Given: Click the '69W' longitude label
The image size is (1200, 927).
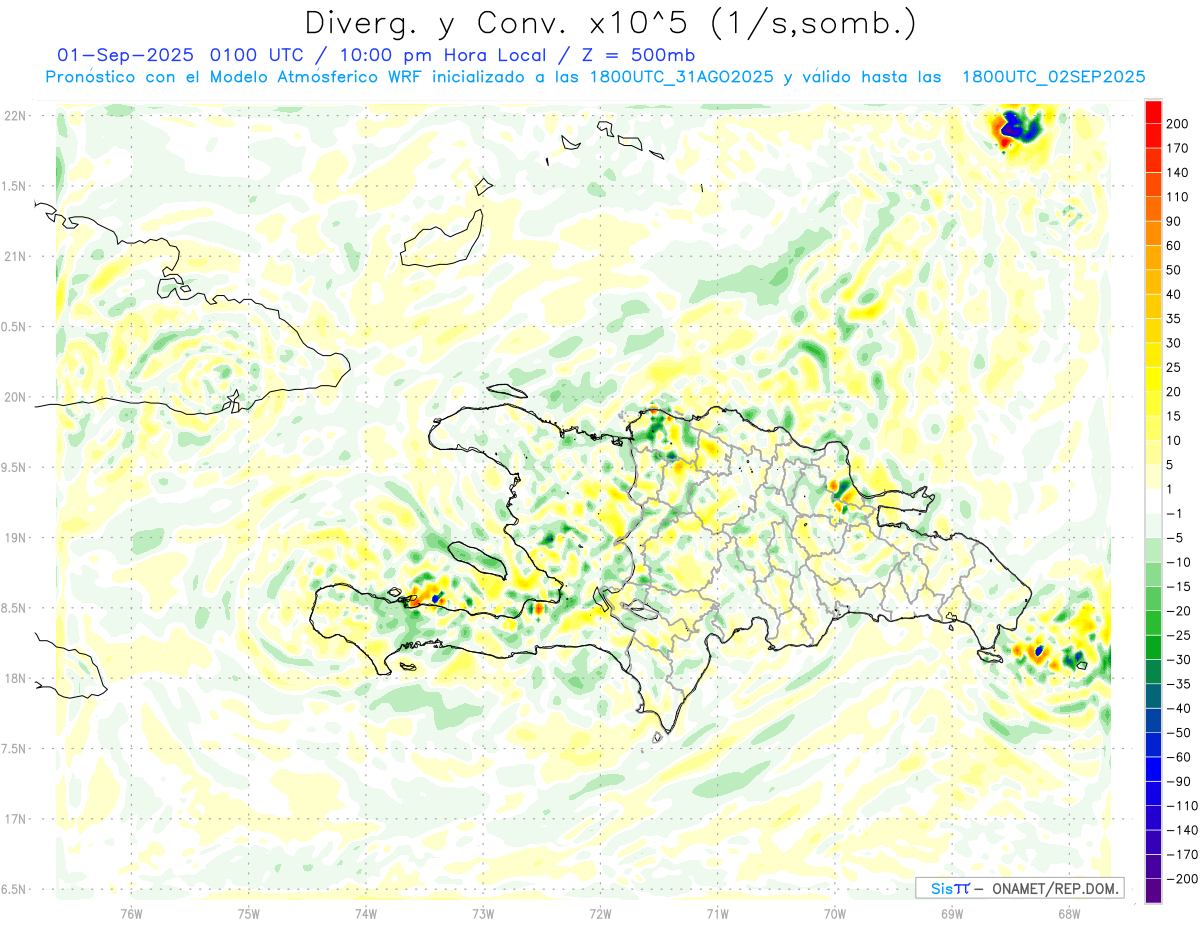Looking at the screenshot, I should pyautogui.click(x=952, y=914).
